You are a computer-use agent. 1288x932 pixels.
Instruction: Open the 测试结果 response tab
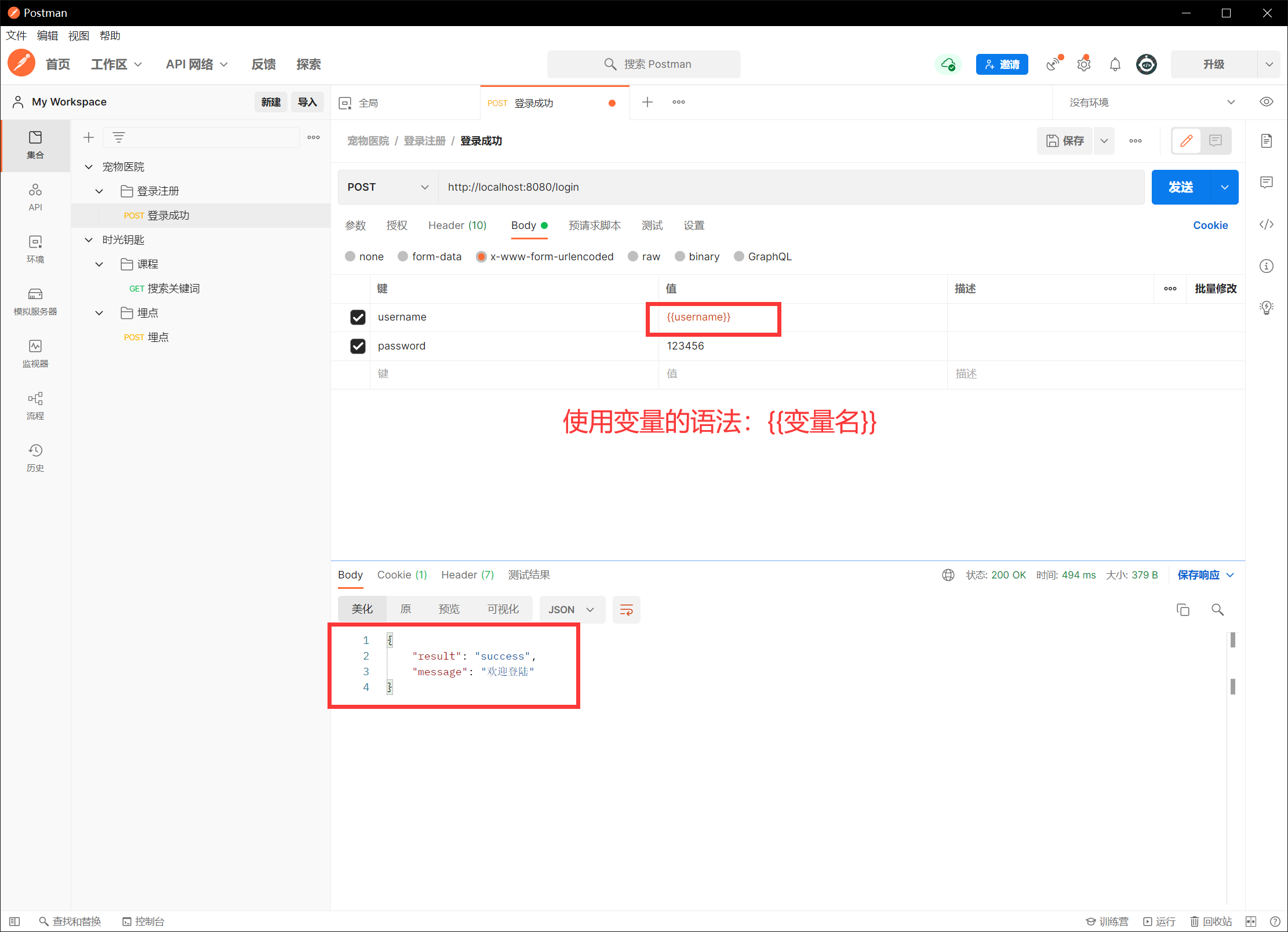[529, 575]
